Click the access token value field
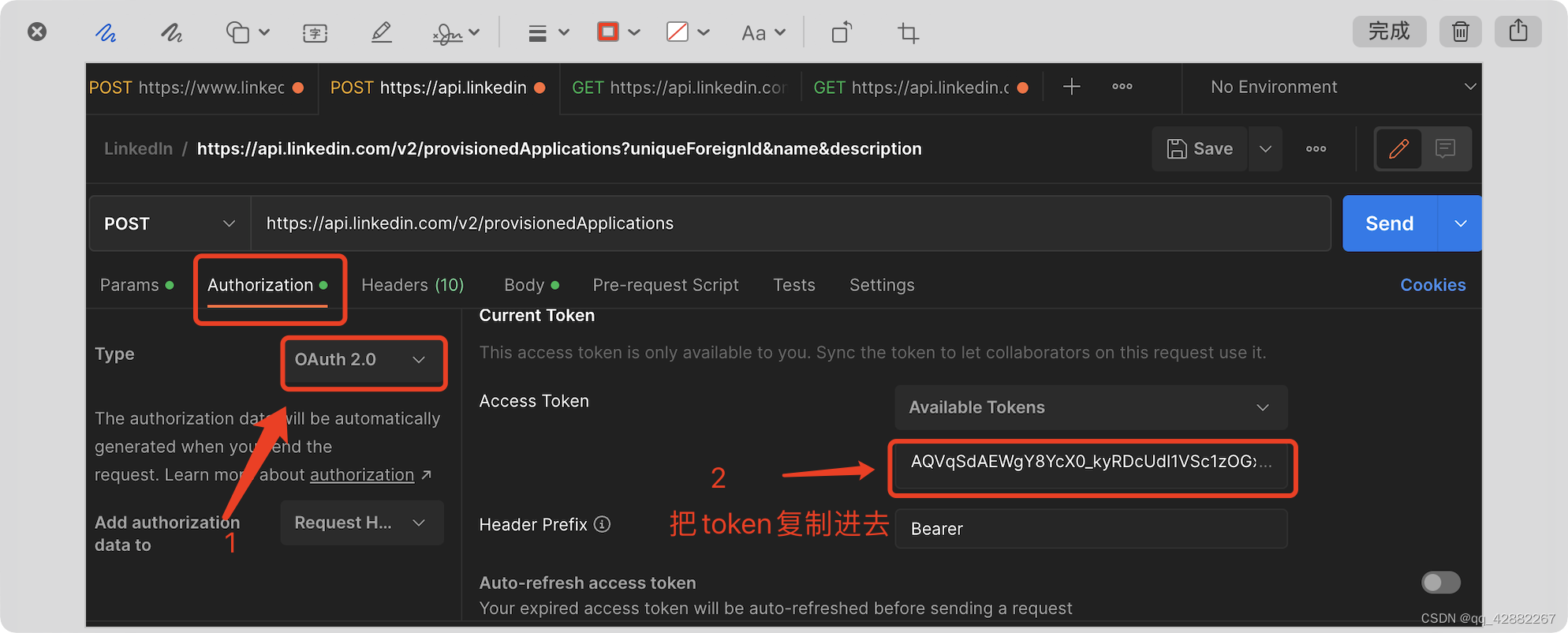 point(1092,463)
